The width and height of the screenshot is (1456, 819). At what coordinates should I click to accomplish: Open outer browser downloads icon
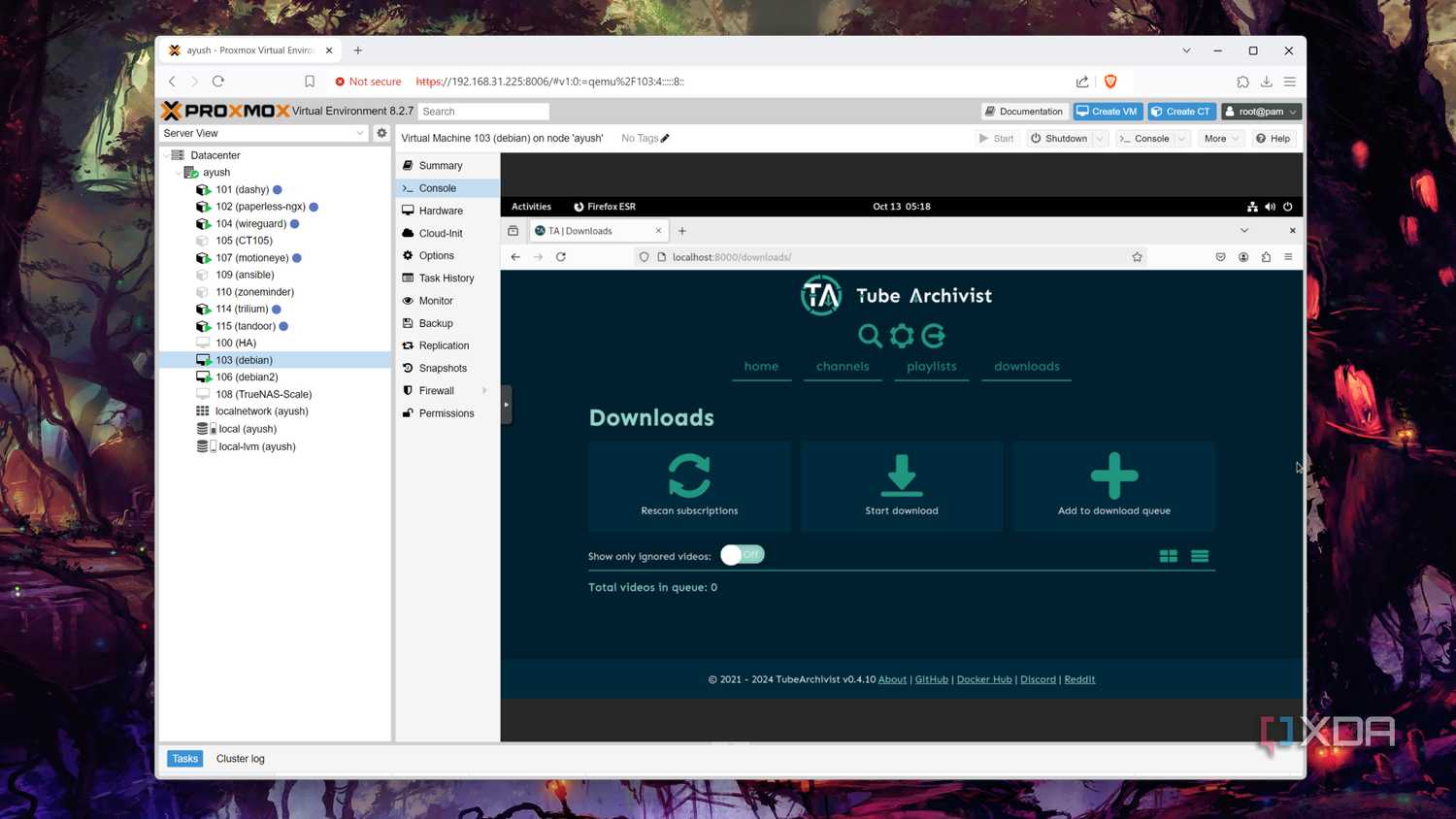1267,82
